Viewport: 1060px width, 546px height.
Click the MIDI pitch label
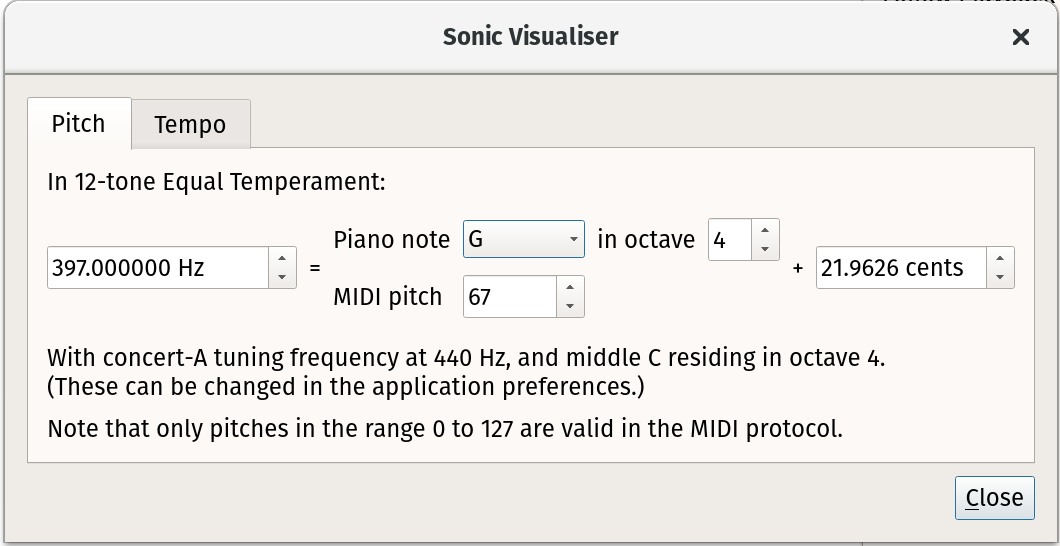pyautogui.click(x=387, y=297)
